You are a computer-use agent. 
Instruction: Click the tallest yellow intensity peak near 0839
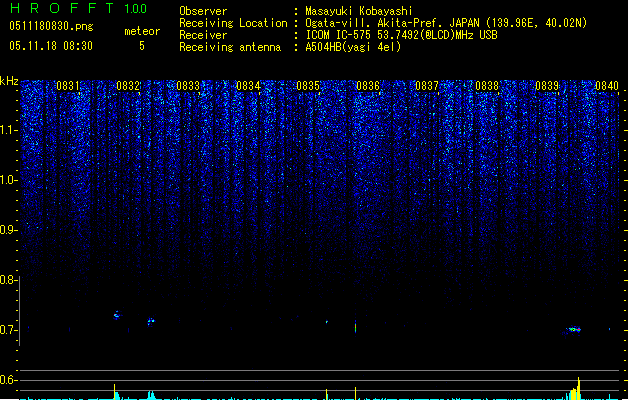coord(578,388)
